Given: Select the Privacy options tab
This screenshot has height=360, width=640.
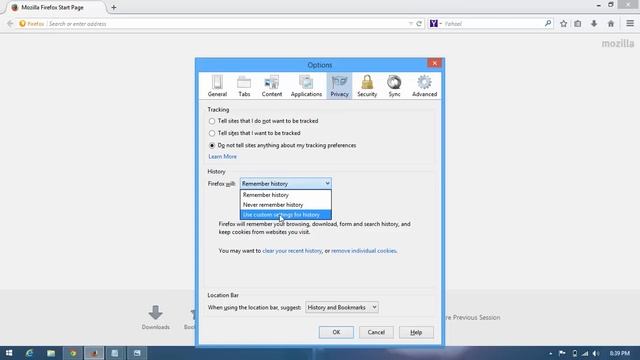Looking at the screenshot, I should [x=339, y=86].
